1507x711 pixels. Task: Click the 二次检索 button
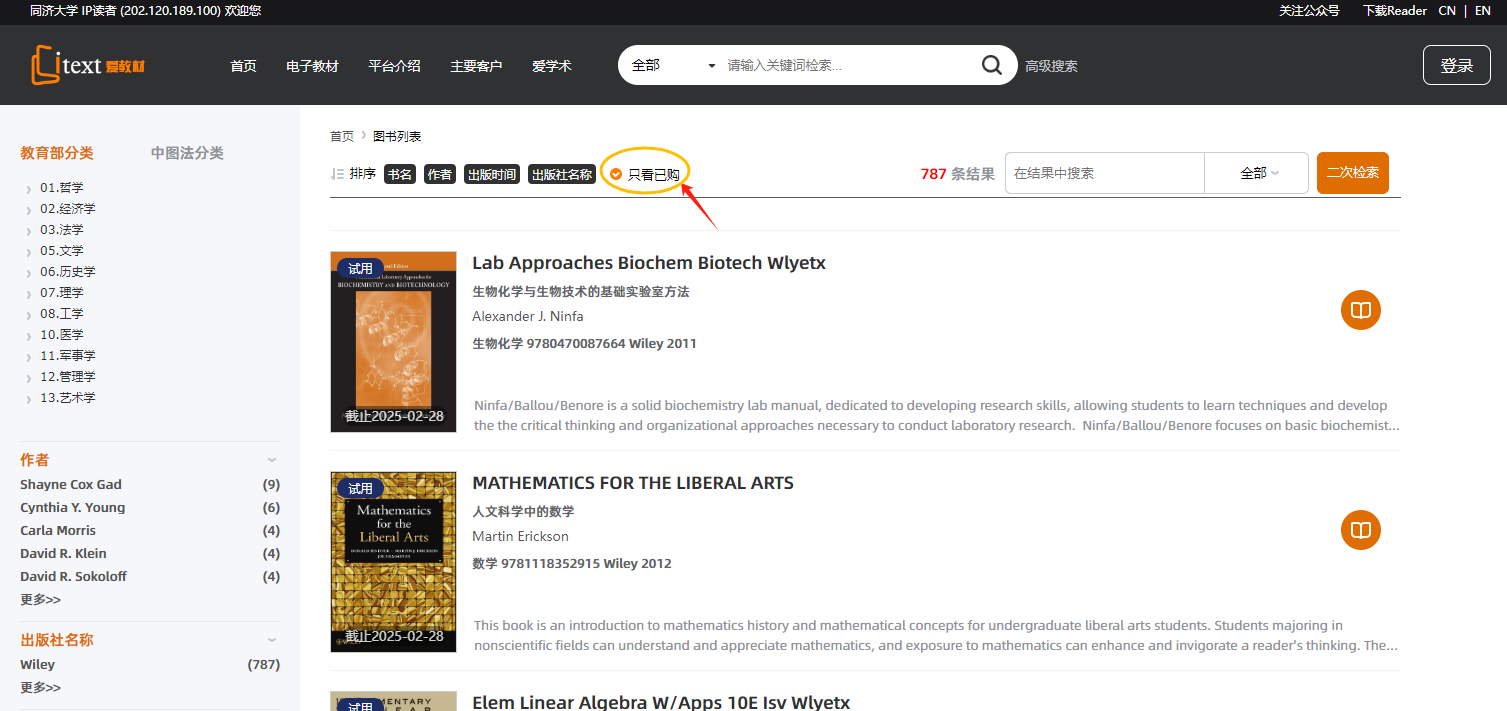(x=1352, y=173)
